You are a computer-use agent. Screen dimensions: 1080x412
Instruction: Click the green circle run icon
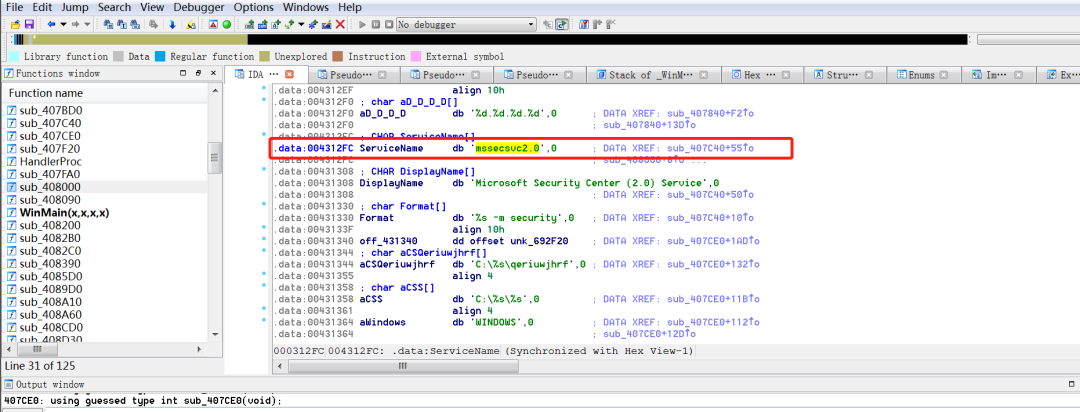point(226,24)
